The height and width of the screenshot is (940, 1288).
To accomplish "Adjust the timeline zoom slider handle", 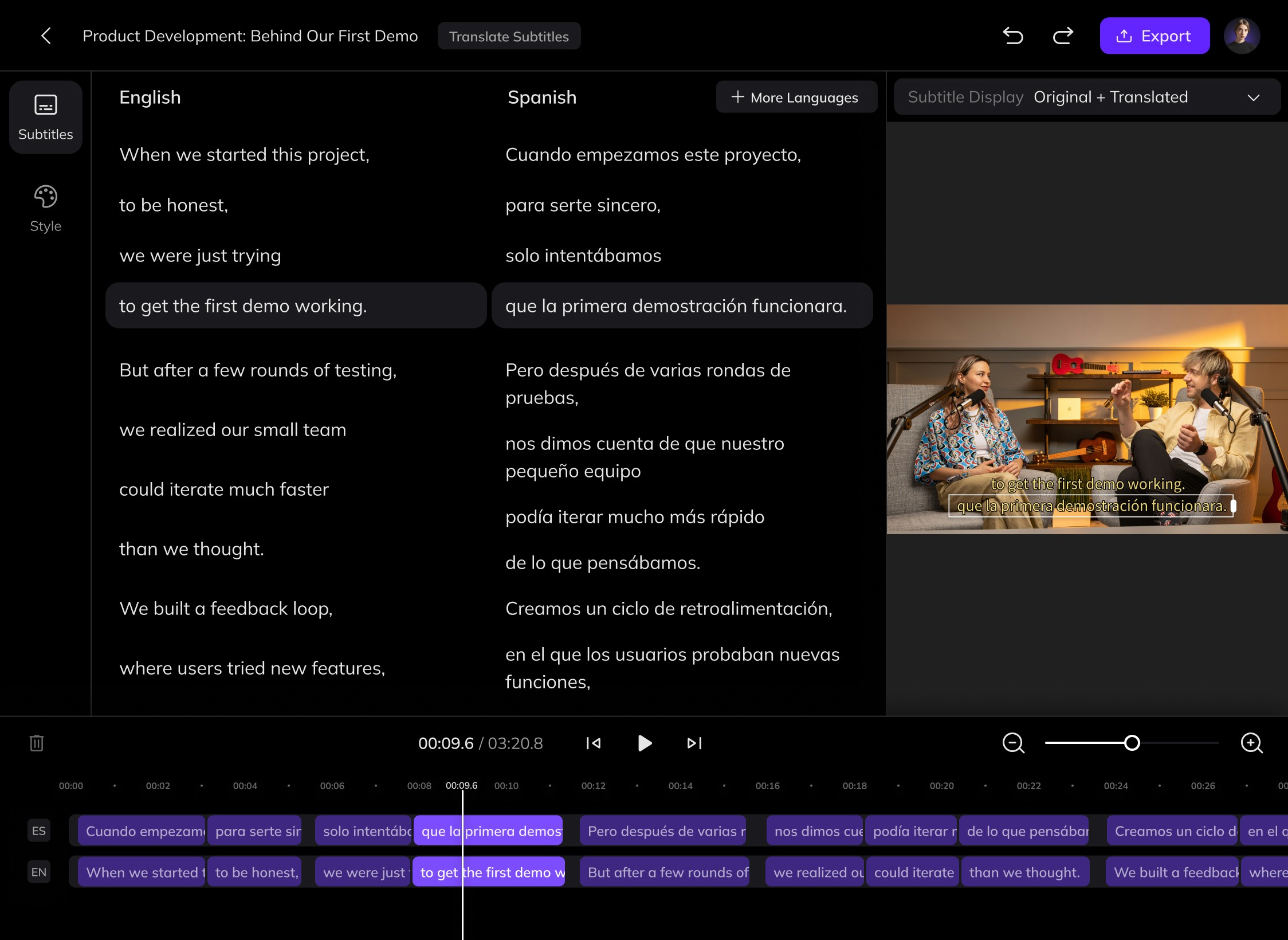I will click(1132, 743).
